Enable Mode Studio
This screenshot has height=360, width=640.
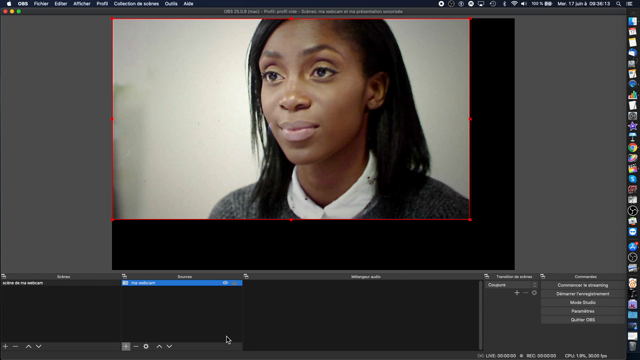[x=582, y=302]
